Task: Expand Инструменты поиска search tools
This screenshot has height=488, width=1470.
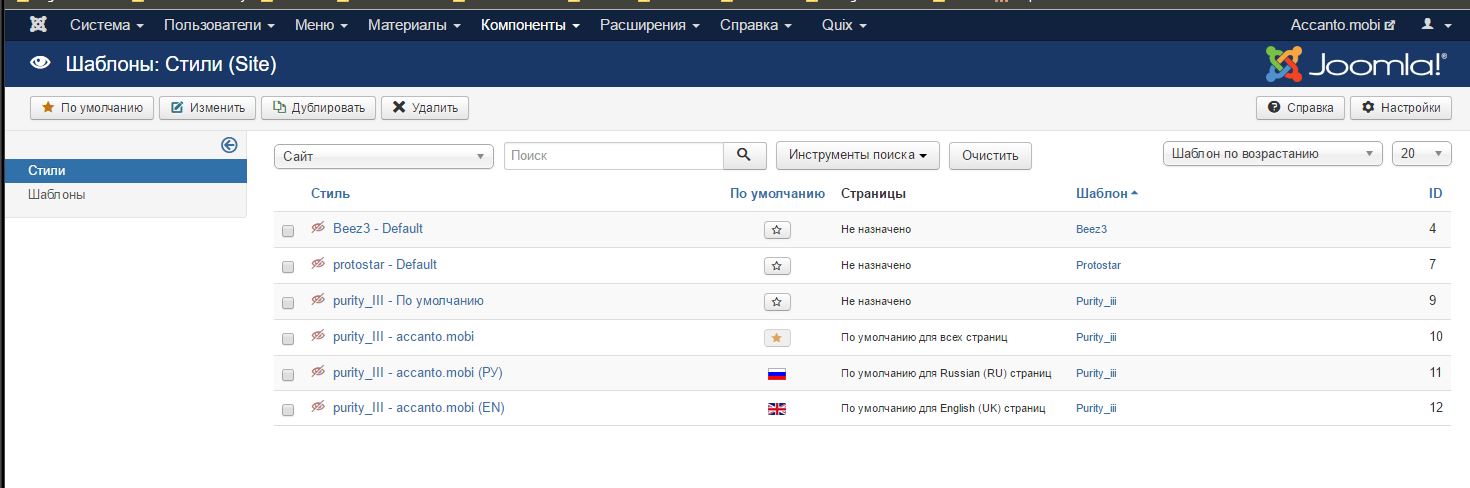Action: pyautogui.click(x=858, y=155)
